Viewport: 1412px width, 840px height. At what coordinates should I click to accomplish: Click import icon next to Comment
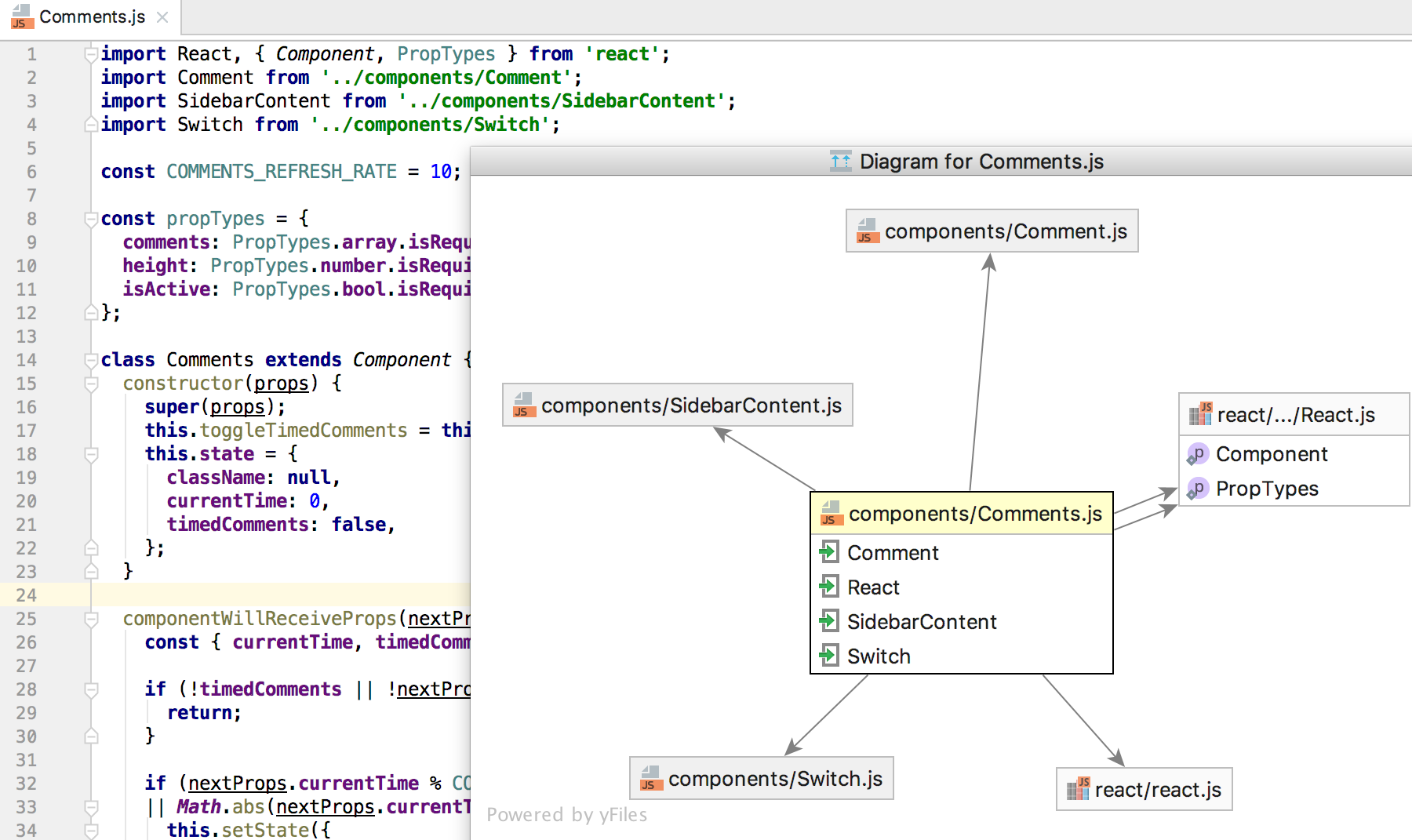[829, 552]
